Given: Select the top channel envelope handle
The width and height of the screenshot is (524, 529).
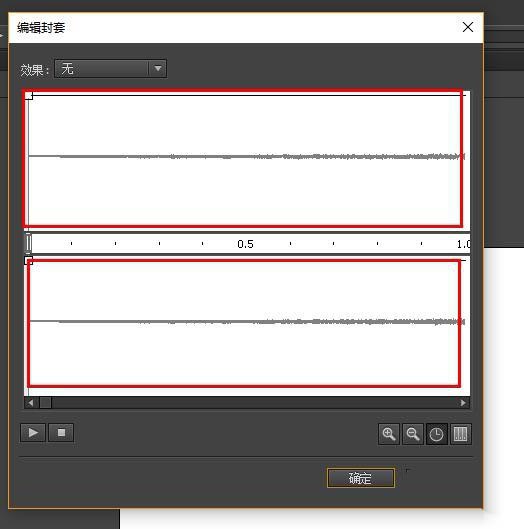Looking at the screenshot, I should pos(29,95).
